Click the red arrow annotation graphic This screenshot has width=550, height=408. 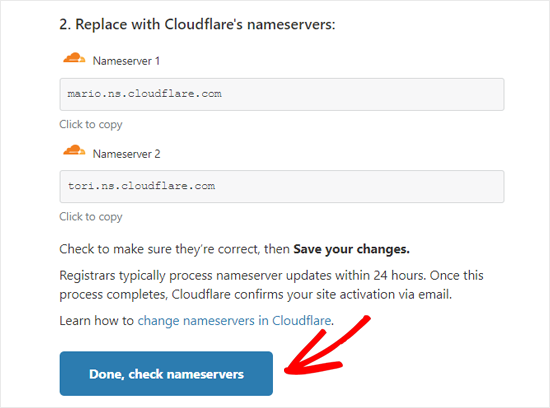[x=327, y=345]
